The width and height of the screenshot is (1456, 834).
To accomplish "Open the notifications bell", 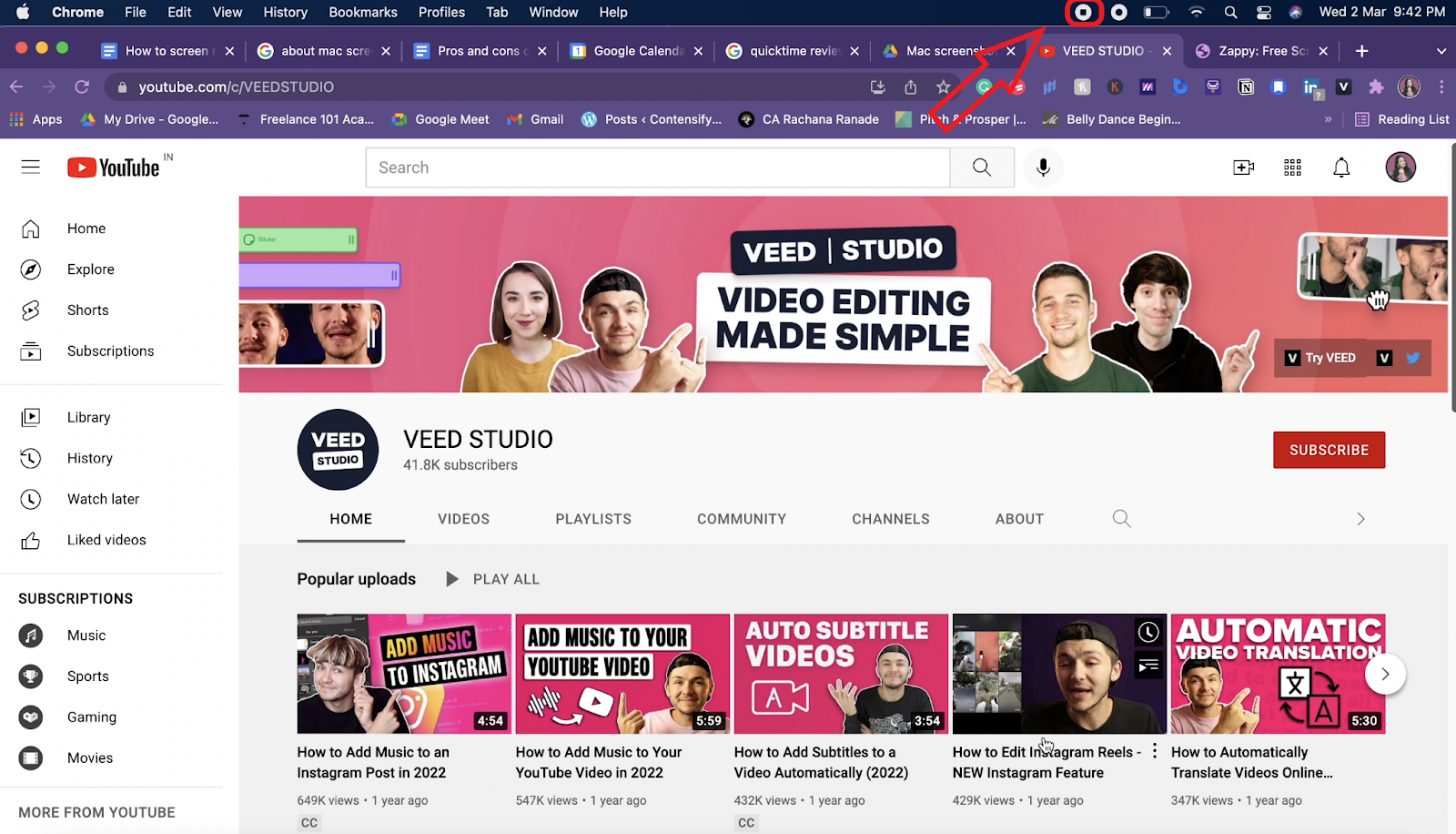I will coord(1341,168).
